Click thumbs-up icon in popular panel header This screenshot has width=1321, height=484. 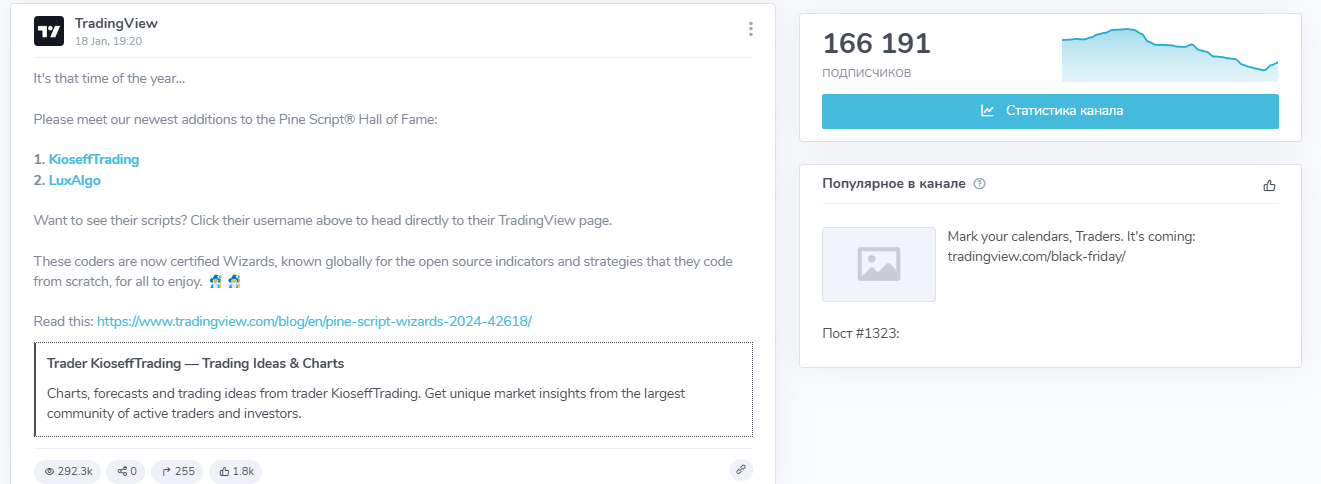pyautogui.click(x=1270, y=185)
